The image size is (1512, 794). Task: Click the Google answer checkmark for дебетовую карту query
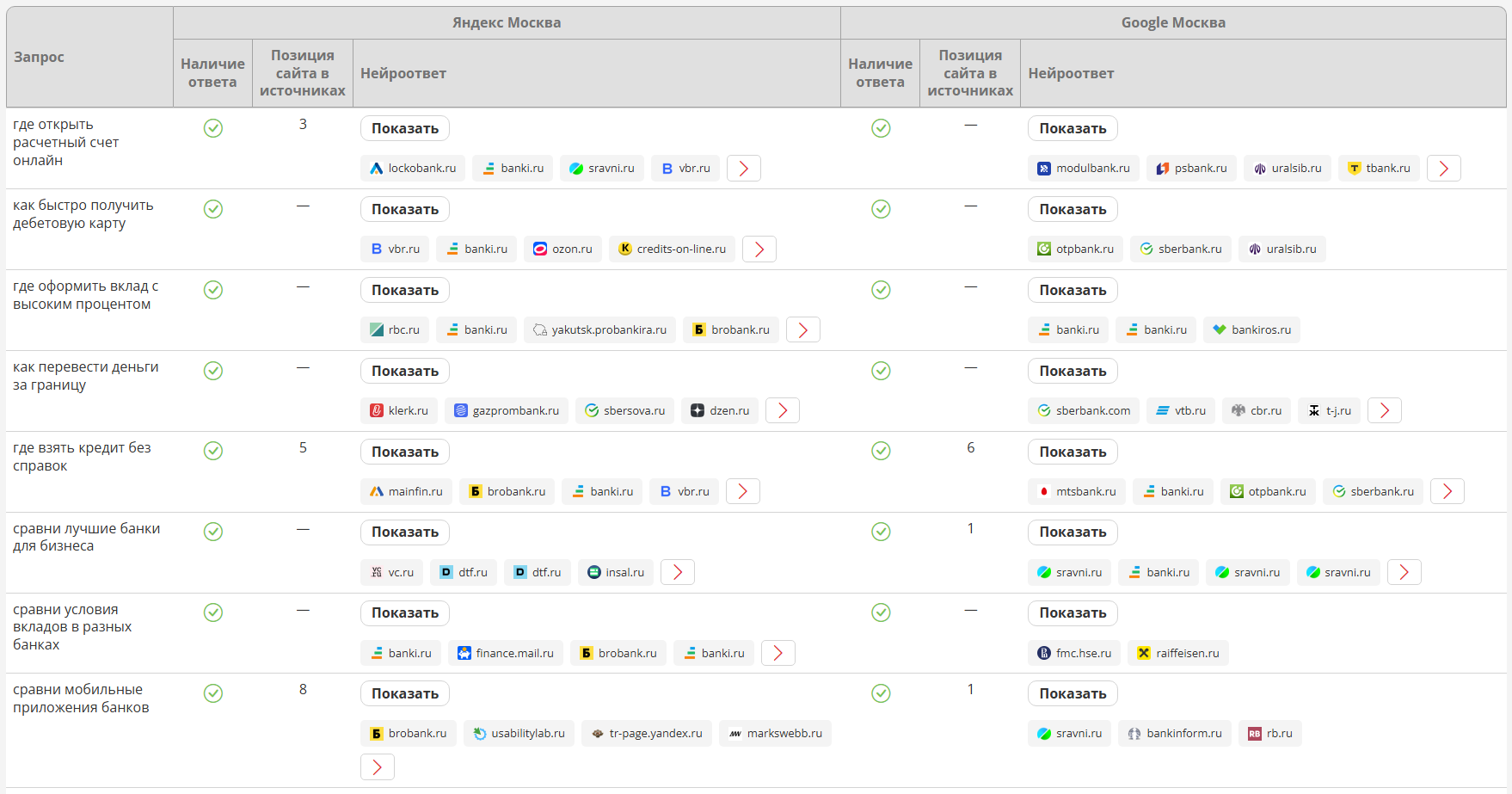pos(881,209)
